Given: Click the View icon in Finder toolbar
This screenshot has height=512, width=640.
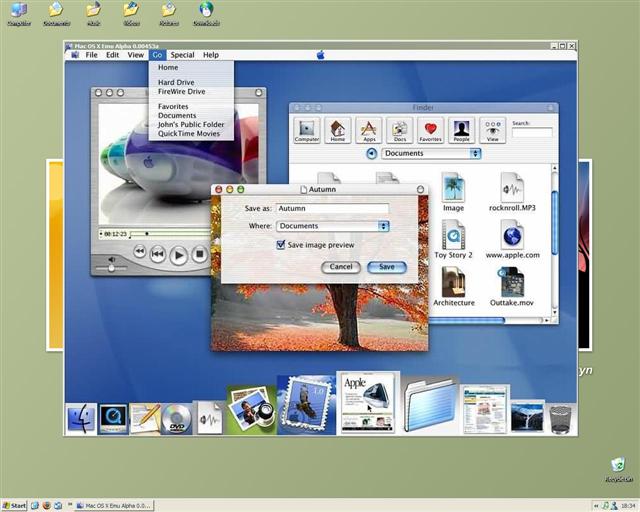Looking at the screenshot, I should click(492, 130).
